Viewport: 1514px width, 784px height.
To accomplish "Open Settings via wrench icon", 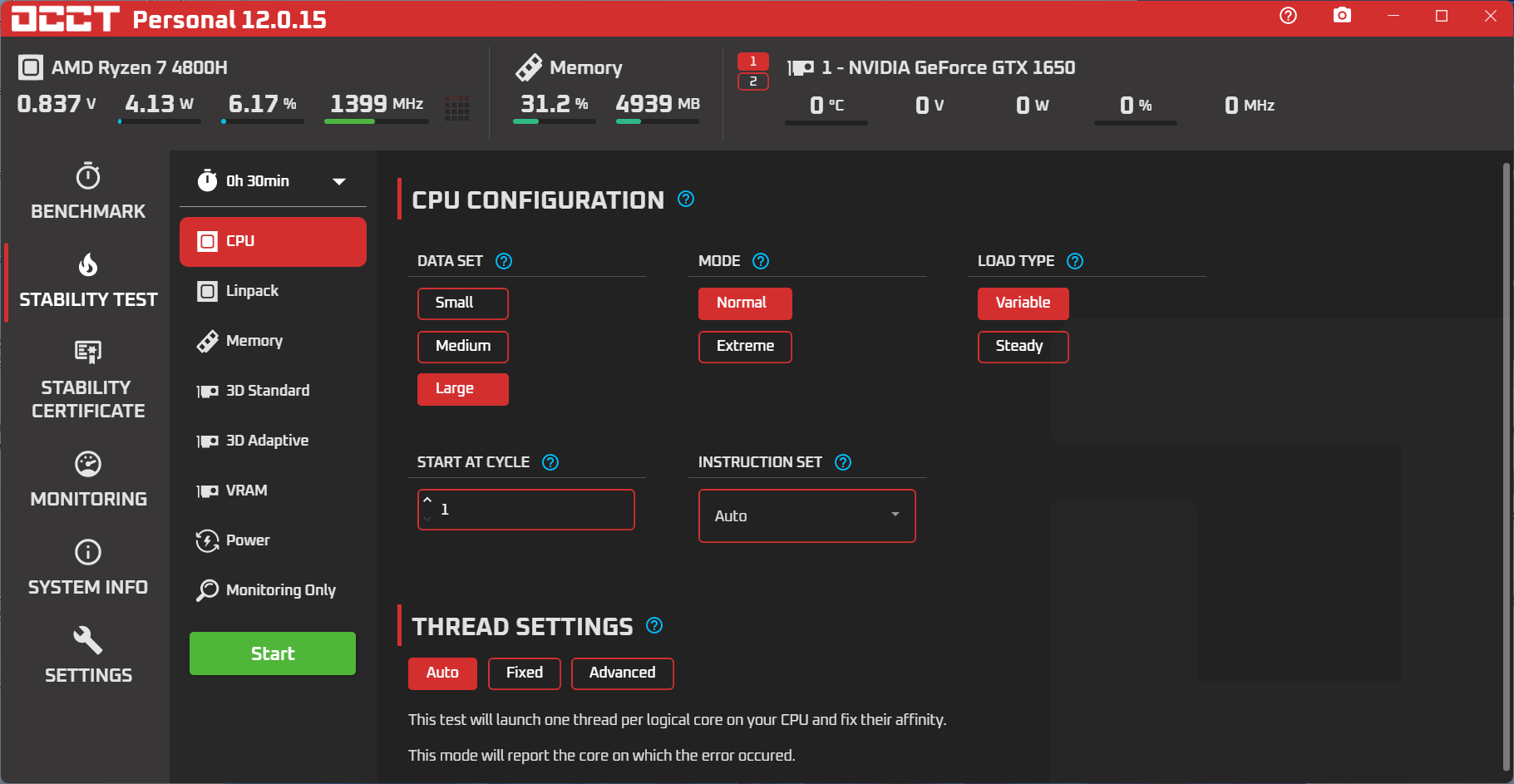I will (88, 640).
